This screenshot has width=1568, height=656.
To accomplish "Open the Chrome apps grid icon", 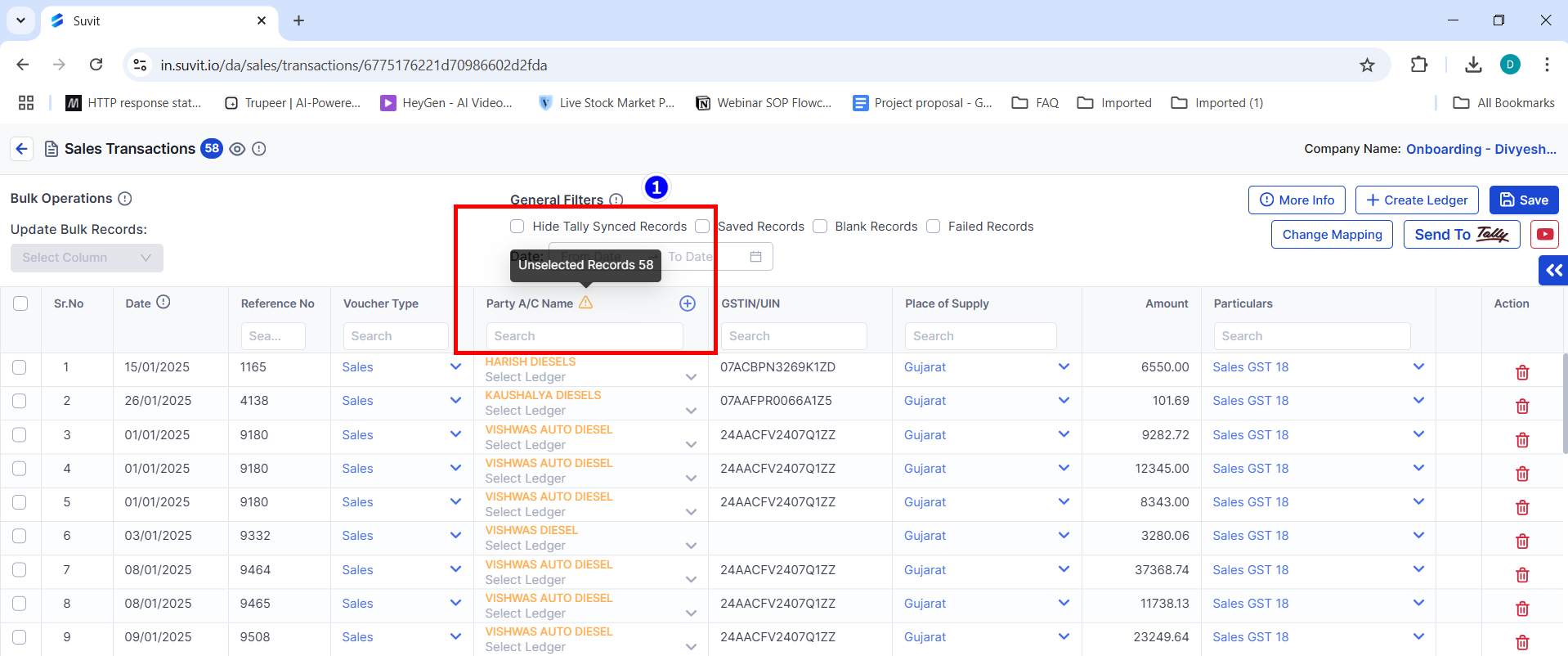I will [x=26, y=103].
